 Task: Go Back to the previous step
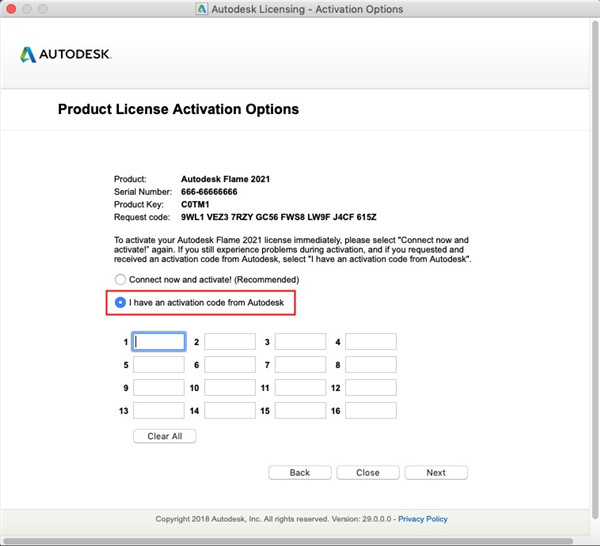pyautogui.click(x=300, y=472)
